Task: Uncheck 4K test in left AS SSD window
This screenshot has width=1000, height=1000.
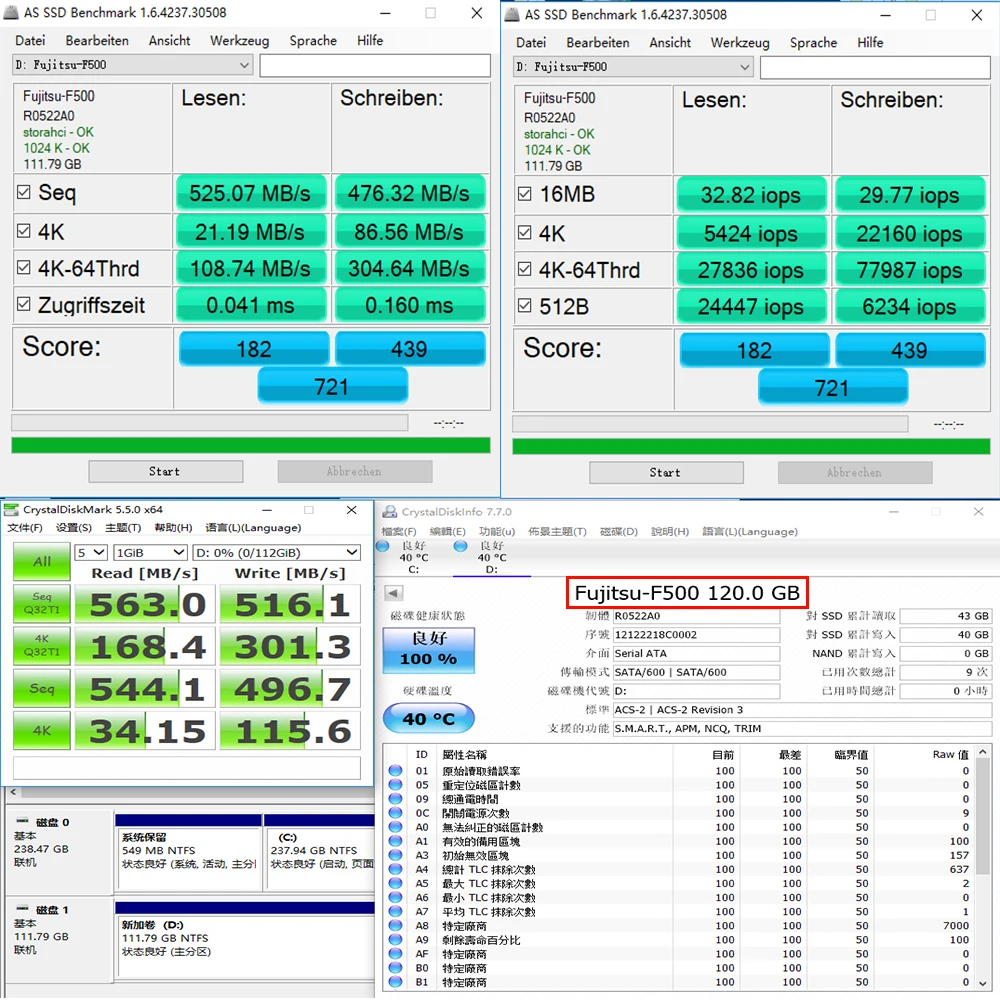Action: 24,231
